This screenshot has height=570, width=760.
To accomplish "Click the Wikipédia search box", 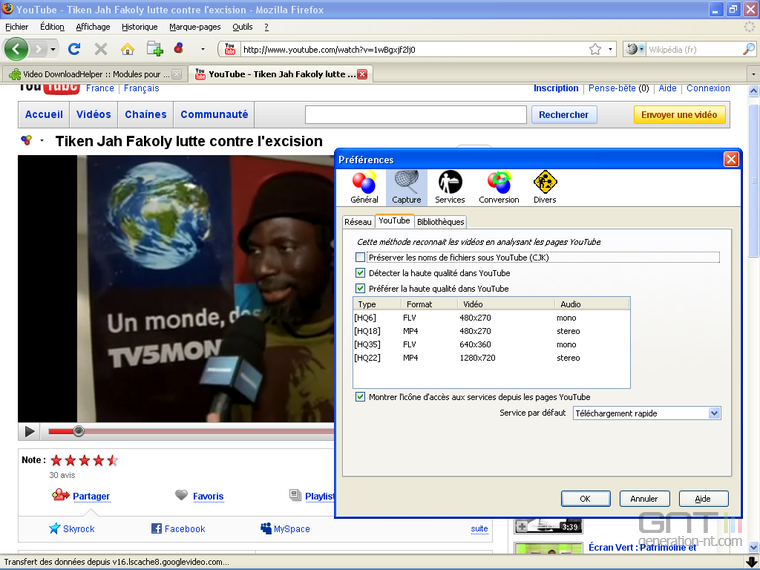I will pyautogui.click(x=694, y=49).
